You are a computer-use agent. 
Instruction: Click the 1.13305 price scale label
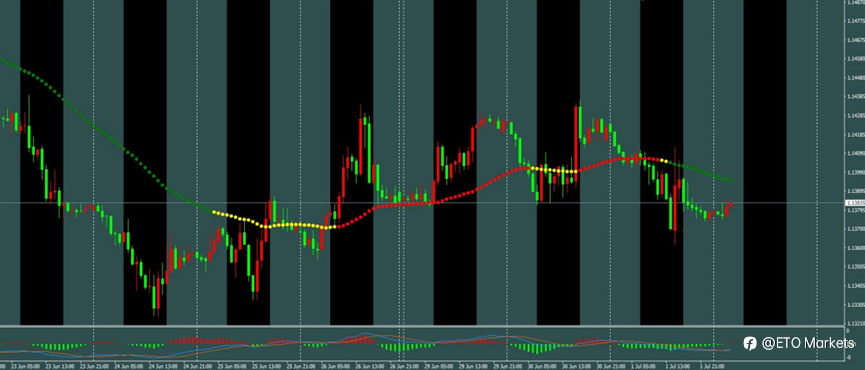coord(855,304)
